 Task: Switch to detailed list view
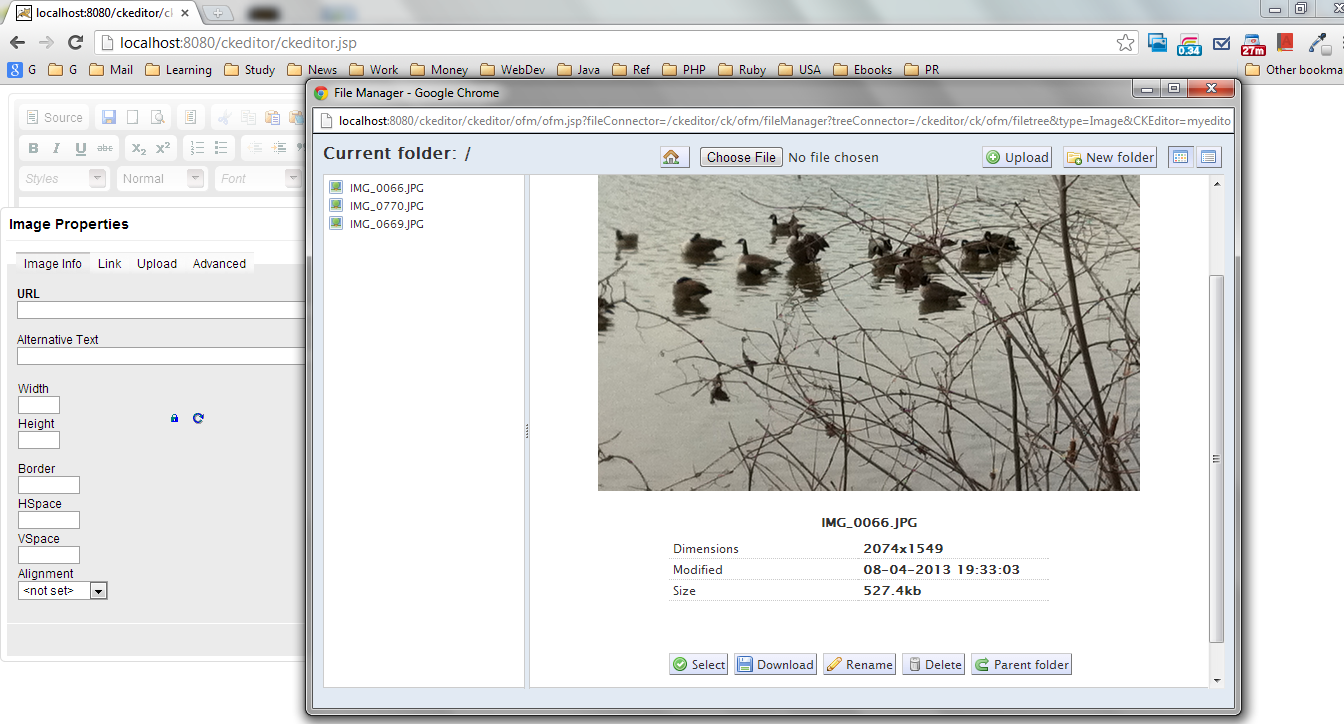point(1208,156)
